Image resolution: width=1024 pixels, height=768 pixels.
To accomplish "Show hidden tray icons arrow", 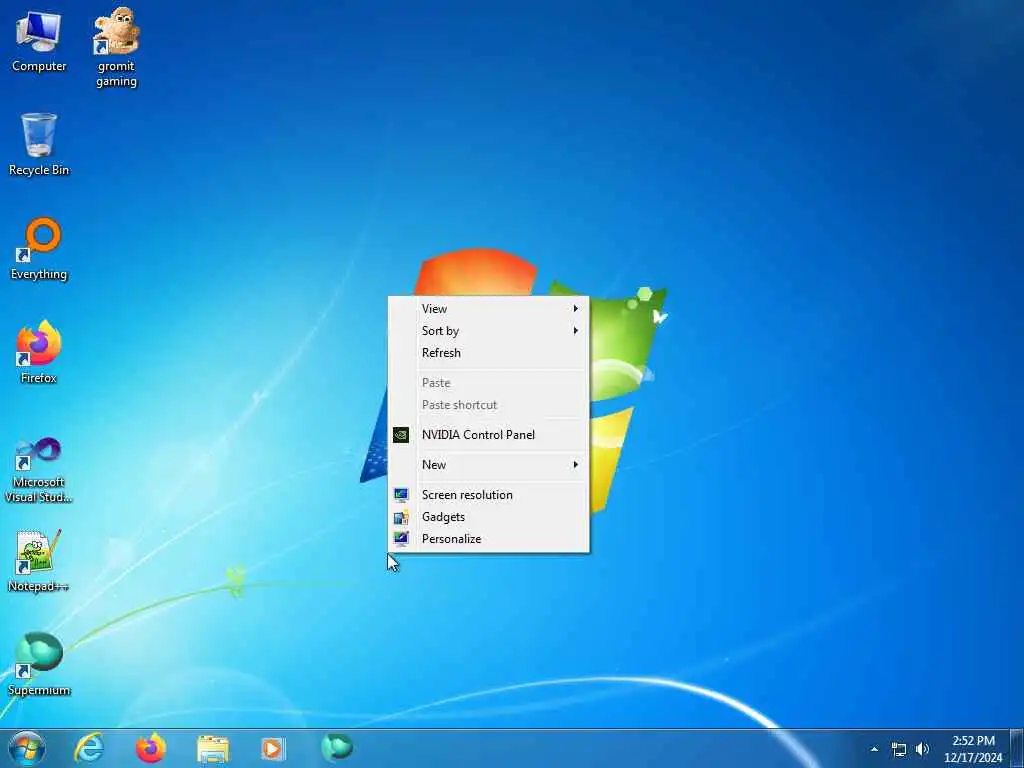I will coord(874,749).
